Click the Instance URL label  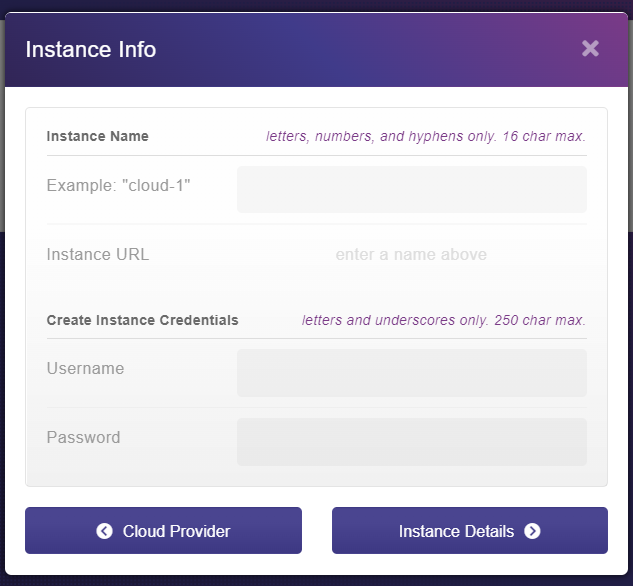tap(98, 254)
